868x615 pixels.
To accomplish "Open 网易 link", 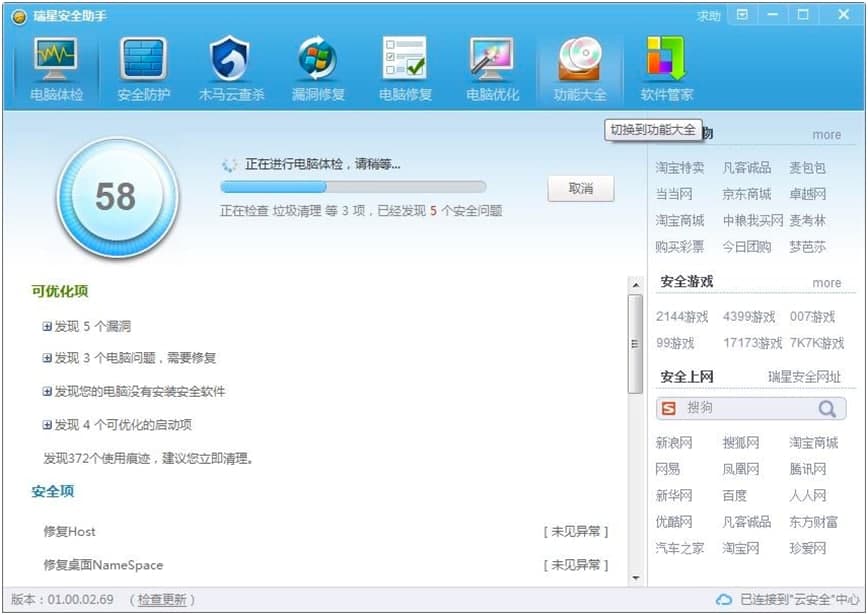I will (x=668, y=469).
